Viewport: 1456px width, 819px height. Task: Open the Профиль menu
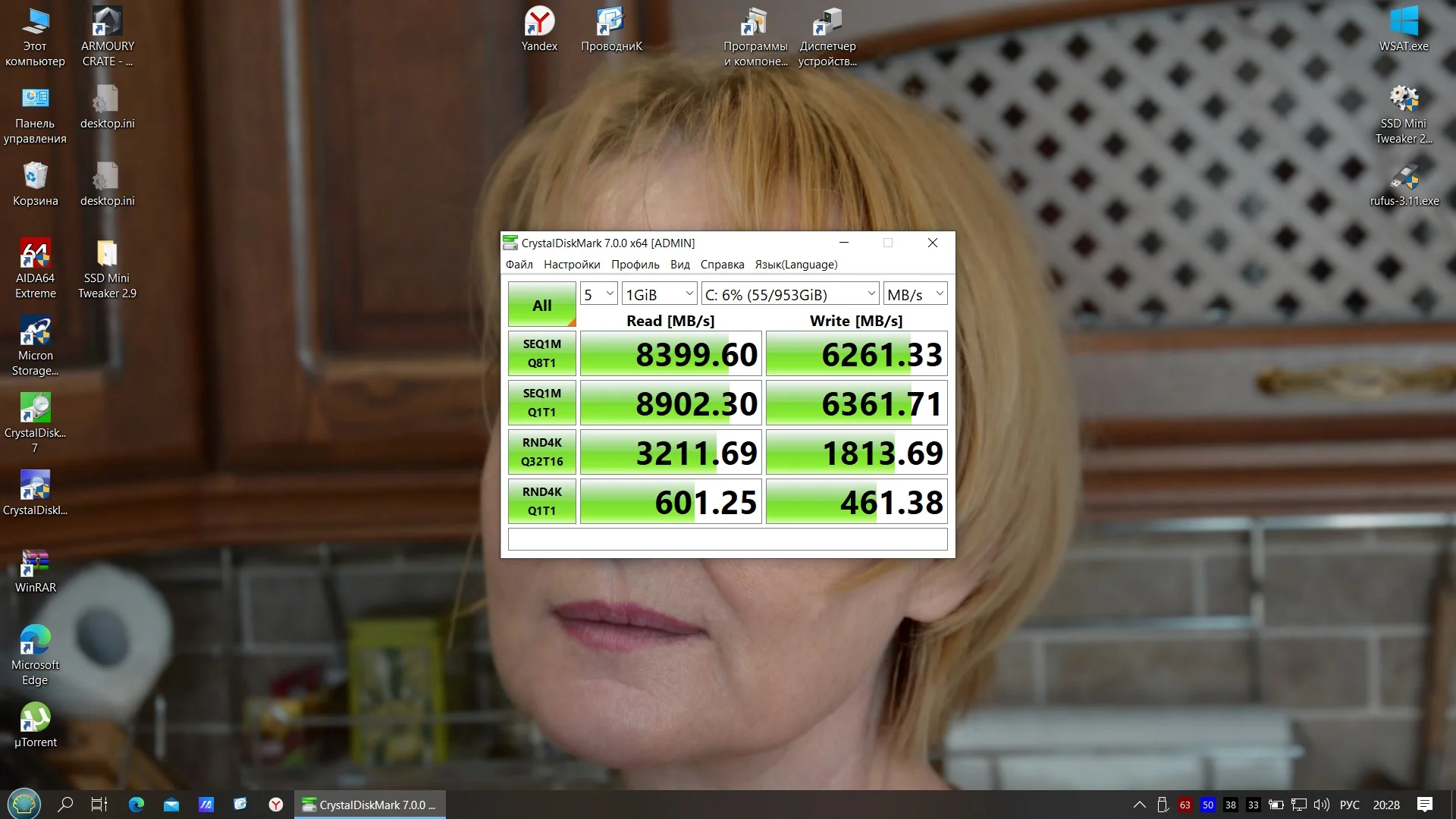[635, 265]
